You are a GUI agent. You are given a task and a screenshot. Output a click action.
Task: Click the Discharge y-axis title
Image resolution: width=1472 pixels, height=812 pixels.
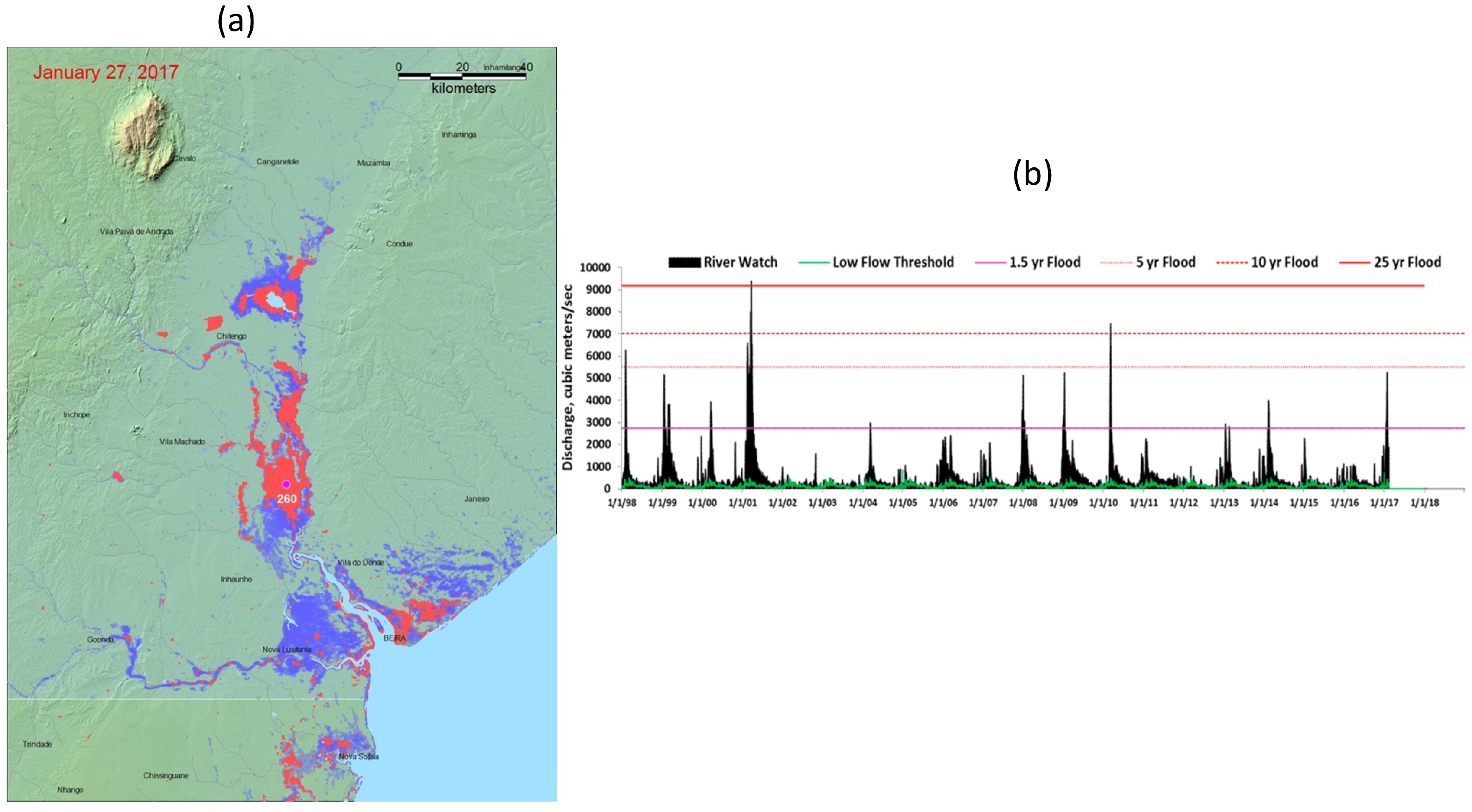click(x=568, y=377)
